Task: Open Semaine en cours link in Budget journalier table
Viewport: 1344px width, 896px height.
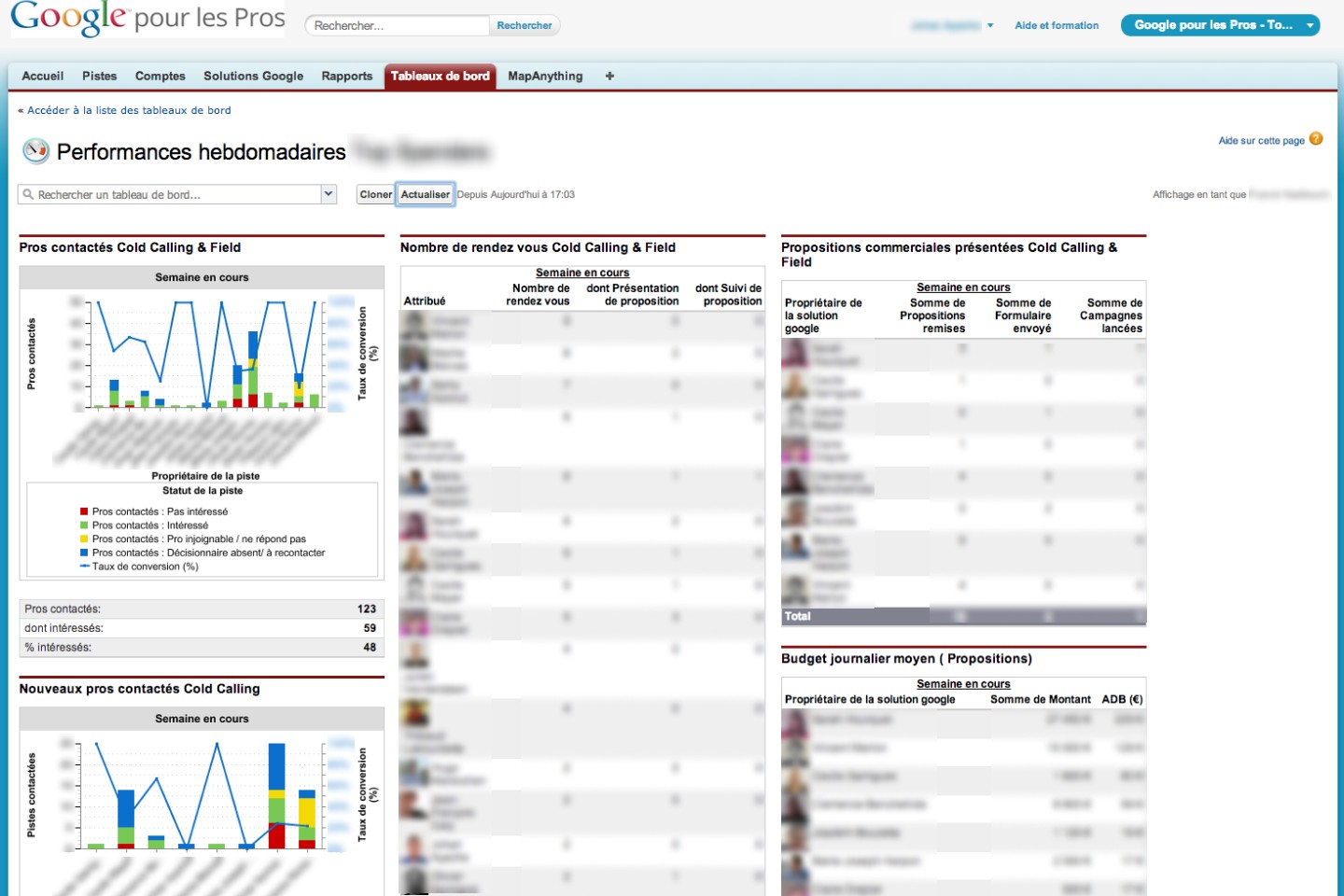Action: pyautogui.click(x=963, y=684)
